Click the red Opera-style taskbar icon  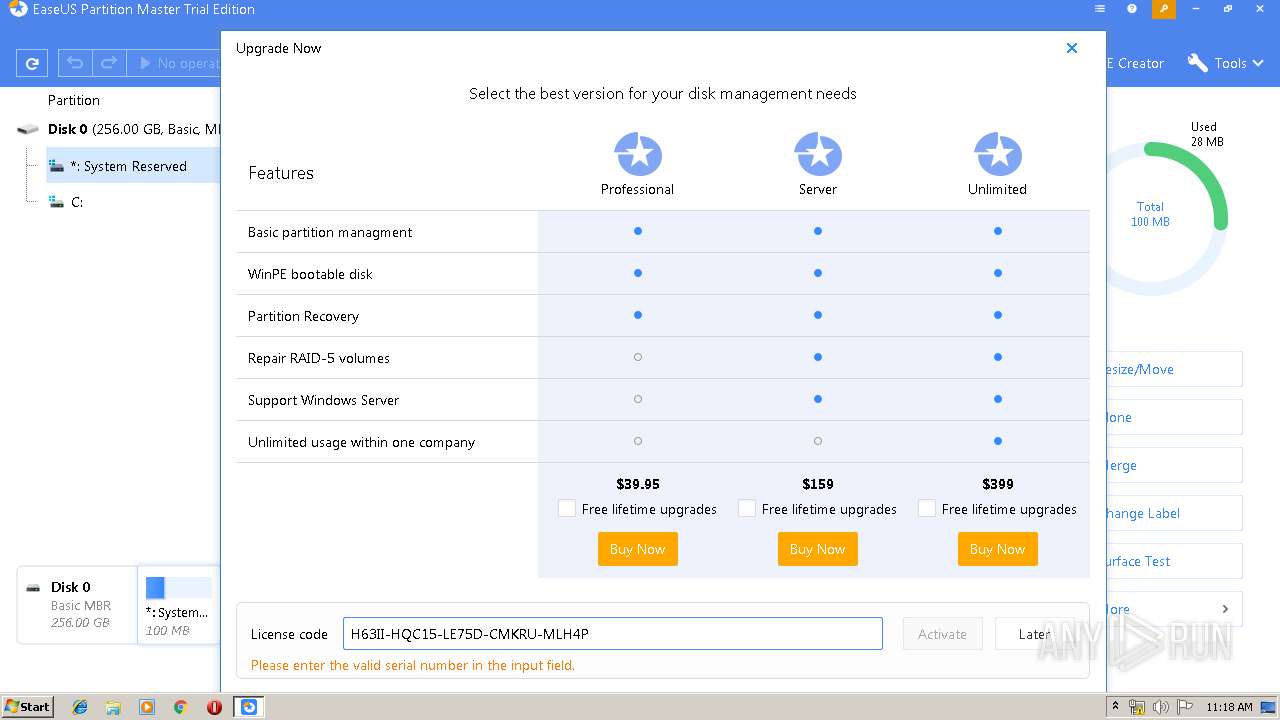pyautogui.click(x=214, y=707)
